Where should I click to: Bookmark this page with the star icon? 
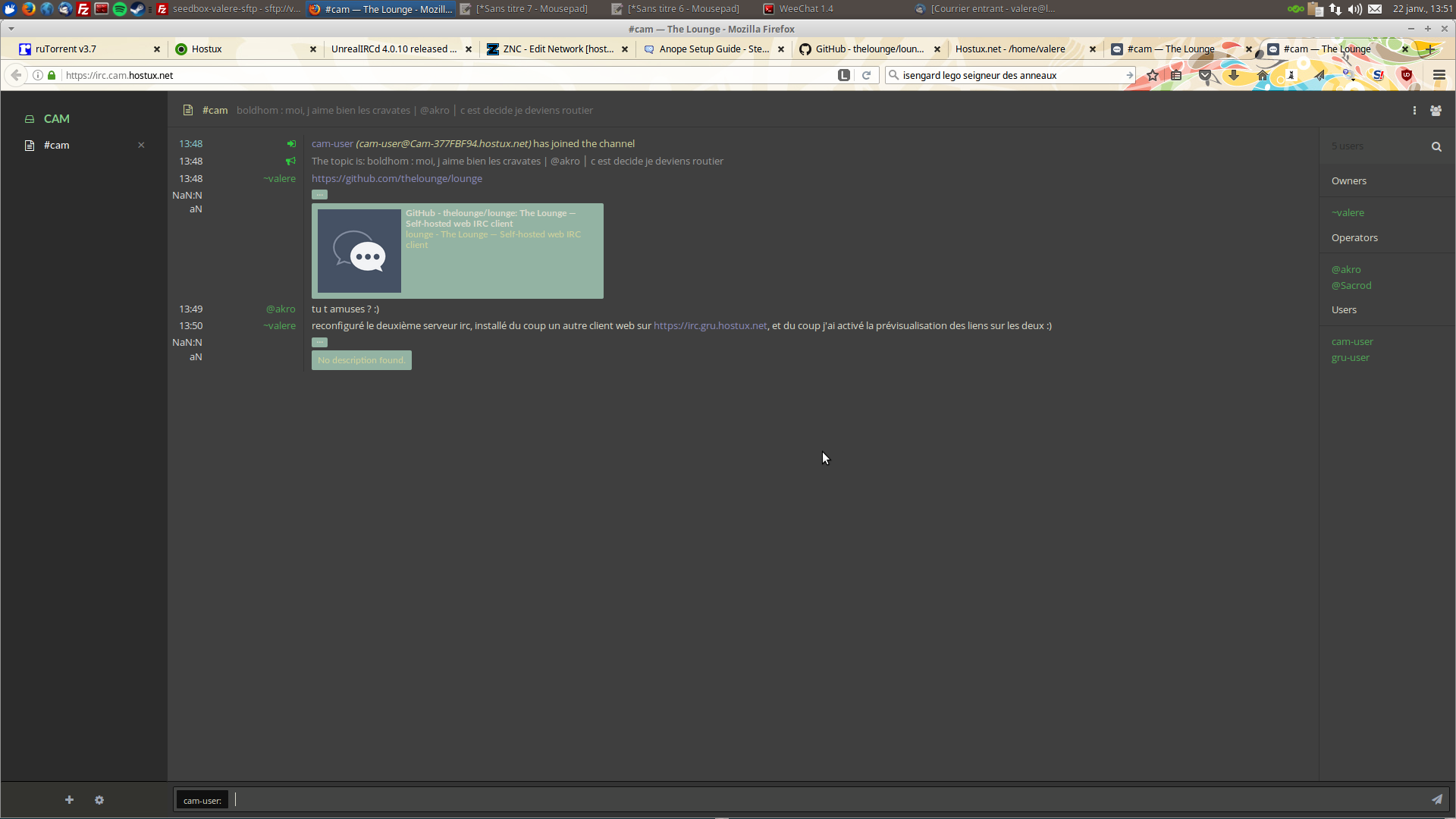1153,75
